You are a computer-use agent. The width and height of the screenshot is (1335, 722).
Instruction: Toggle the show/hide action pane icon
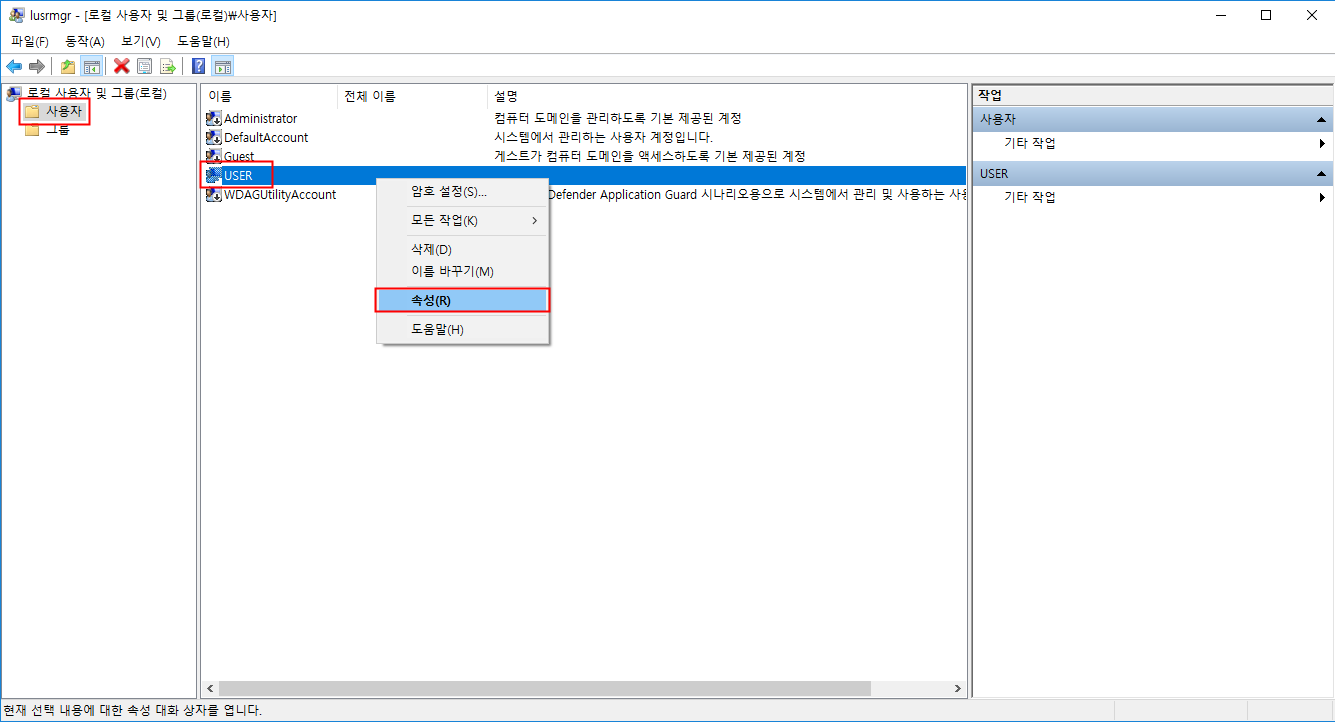[221, 66]
